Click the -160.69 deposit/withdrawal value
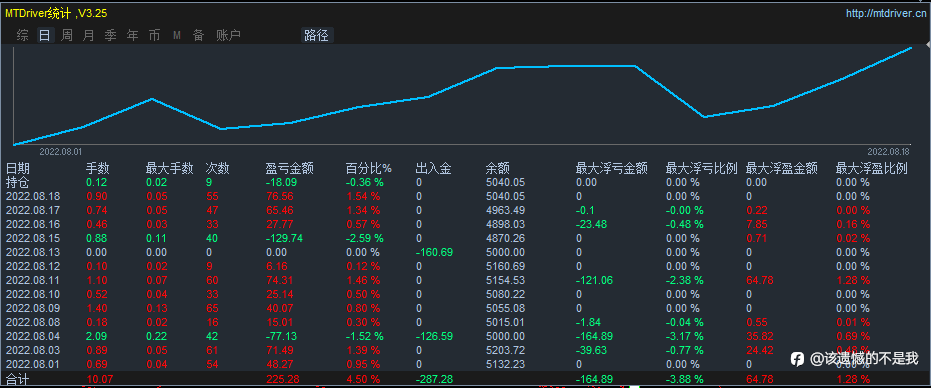931x388 pixels. [434, 252]
